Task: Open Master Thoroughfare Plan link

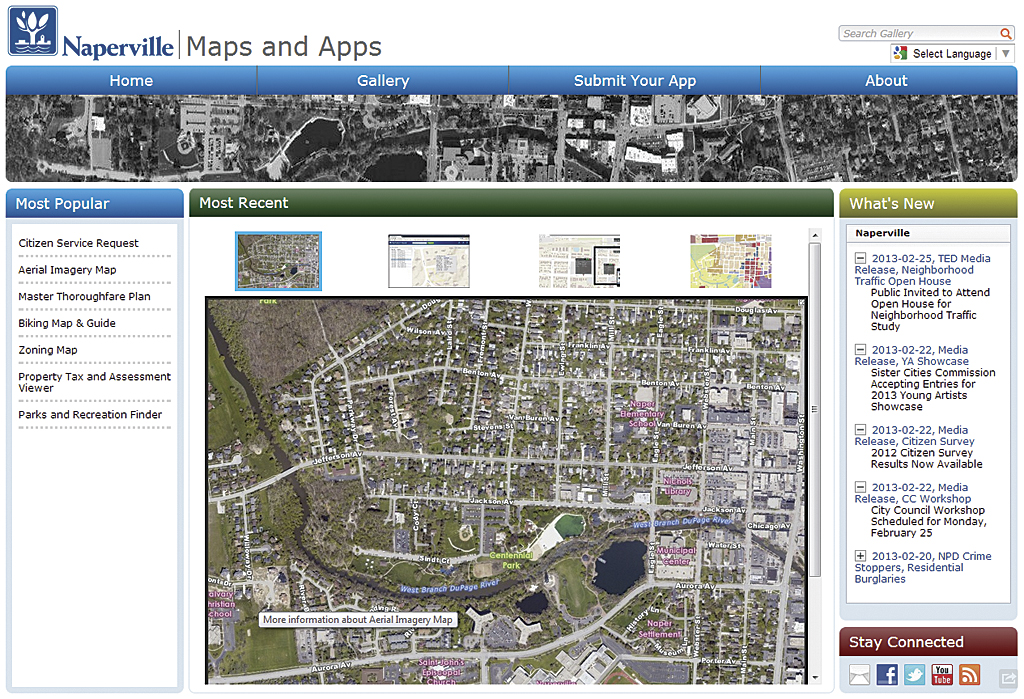Action: point(84,297)
